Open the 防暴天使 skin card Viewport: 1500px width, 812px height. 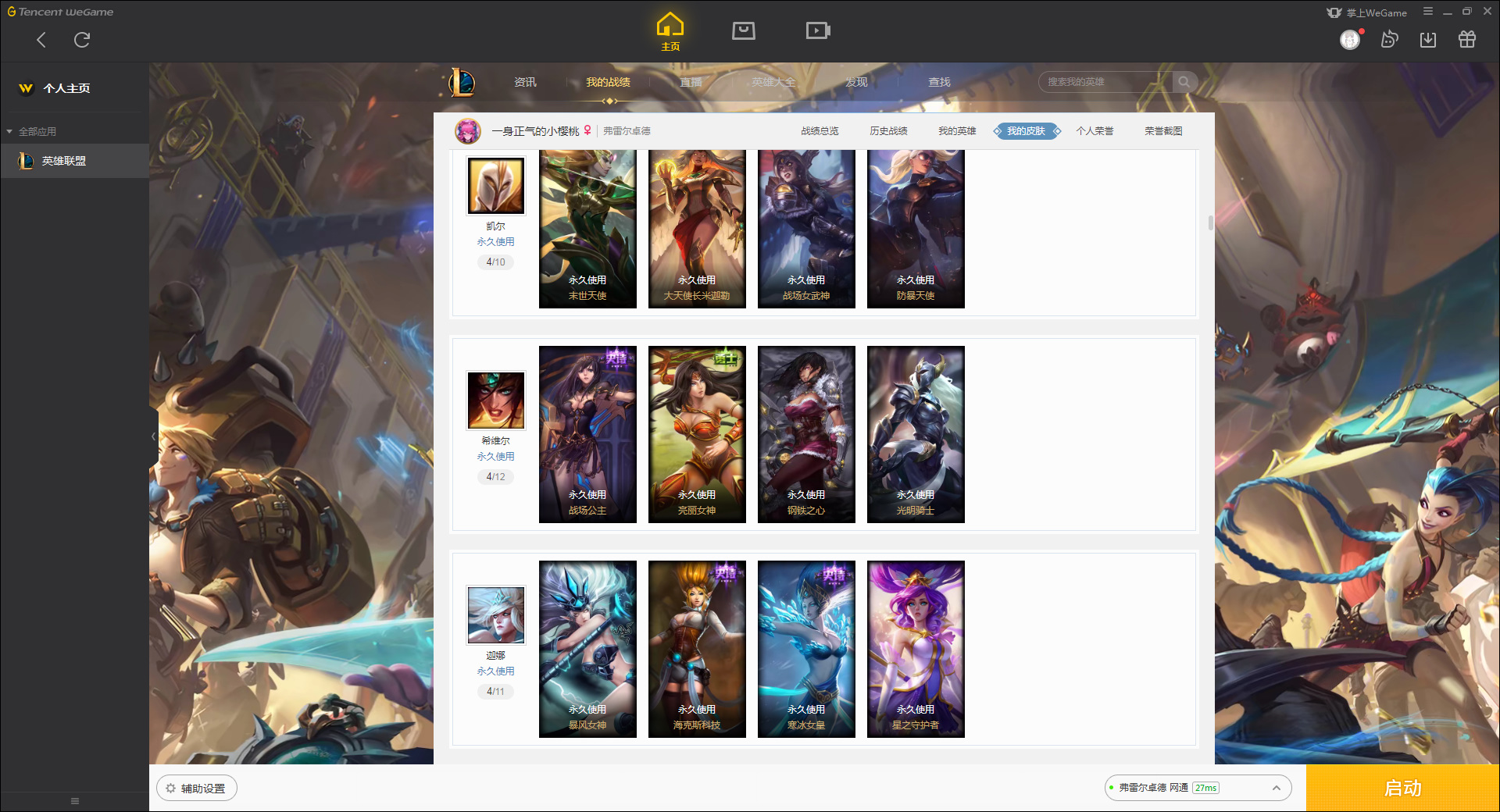pos(916,229)
